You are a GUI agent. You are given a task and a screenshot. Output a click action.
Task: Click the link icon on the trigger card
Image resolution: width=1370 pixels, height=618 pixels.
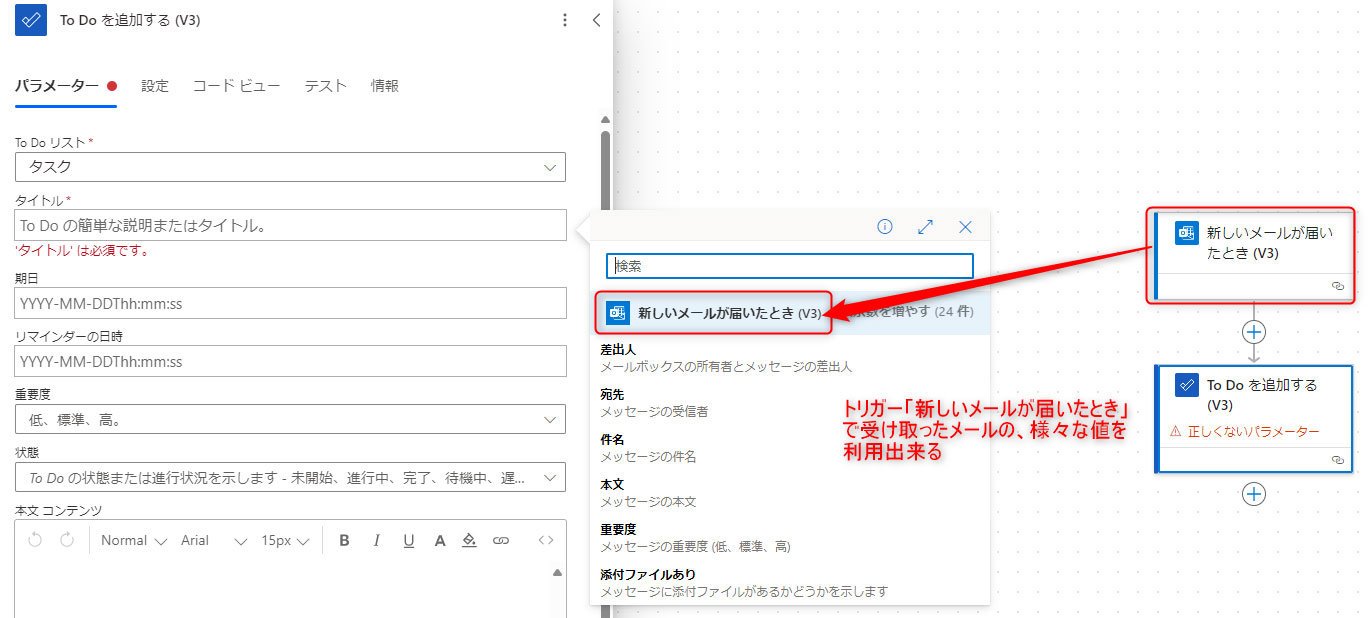tap(1338, 286)
